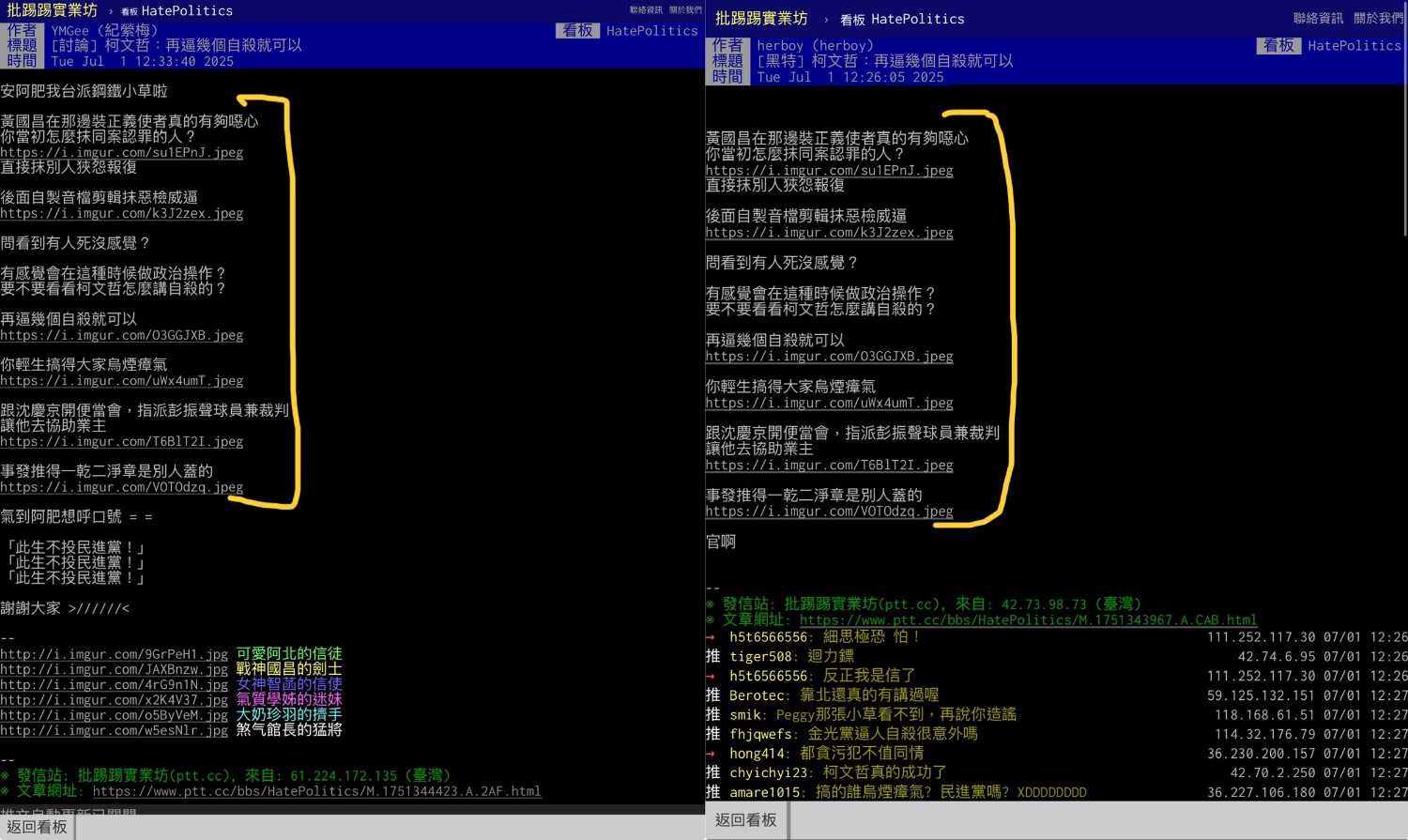Click left post time Tue Jul 1 12:33:40 2025

tap(143, 61)
